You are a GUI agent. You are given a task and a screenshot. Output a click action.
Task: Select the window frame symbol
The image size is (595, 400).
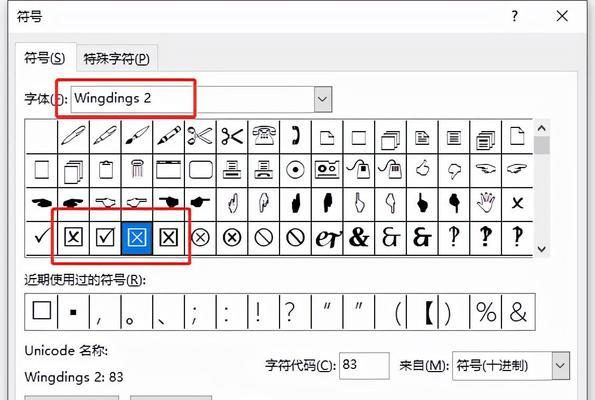pyautogui.click(x=168, y=170)
